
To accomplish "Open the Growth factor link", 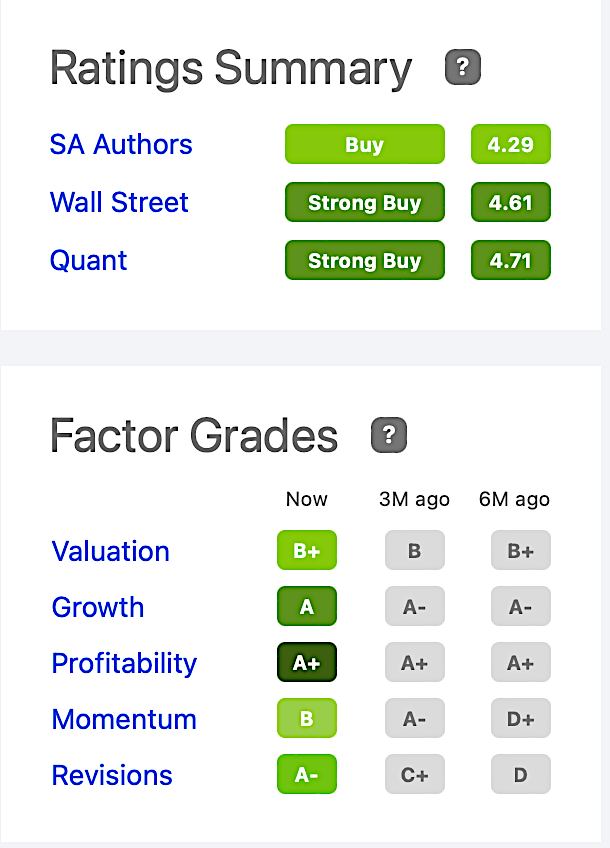I will [98, 607].
